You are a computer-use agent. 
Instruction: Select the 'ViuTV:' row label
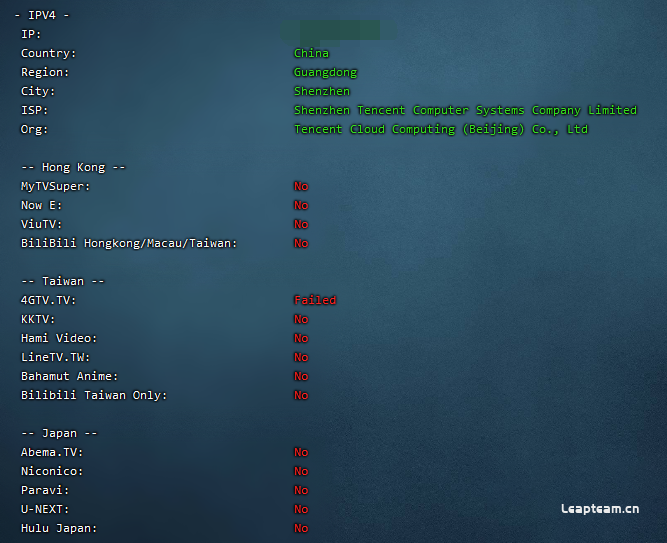tap(42, 224)
